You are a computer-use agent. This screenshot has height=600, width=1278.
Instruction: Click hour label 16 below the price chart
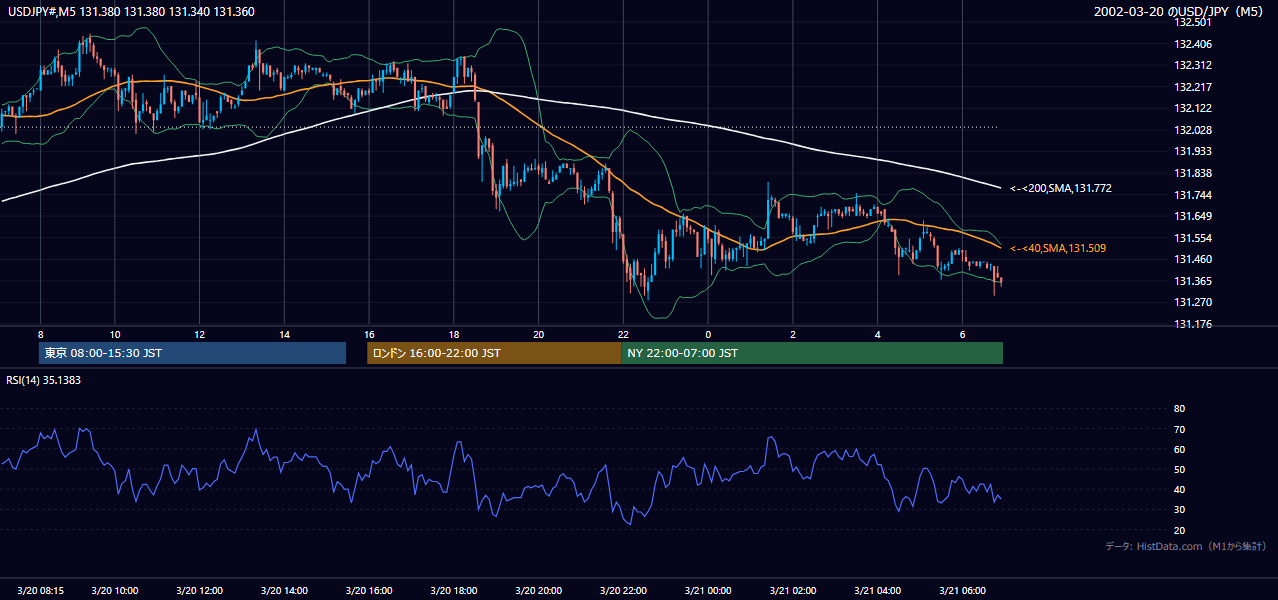point(369,334)
